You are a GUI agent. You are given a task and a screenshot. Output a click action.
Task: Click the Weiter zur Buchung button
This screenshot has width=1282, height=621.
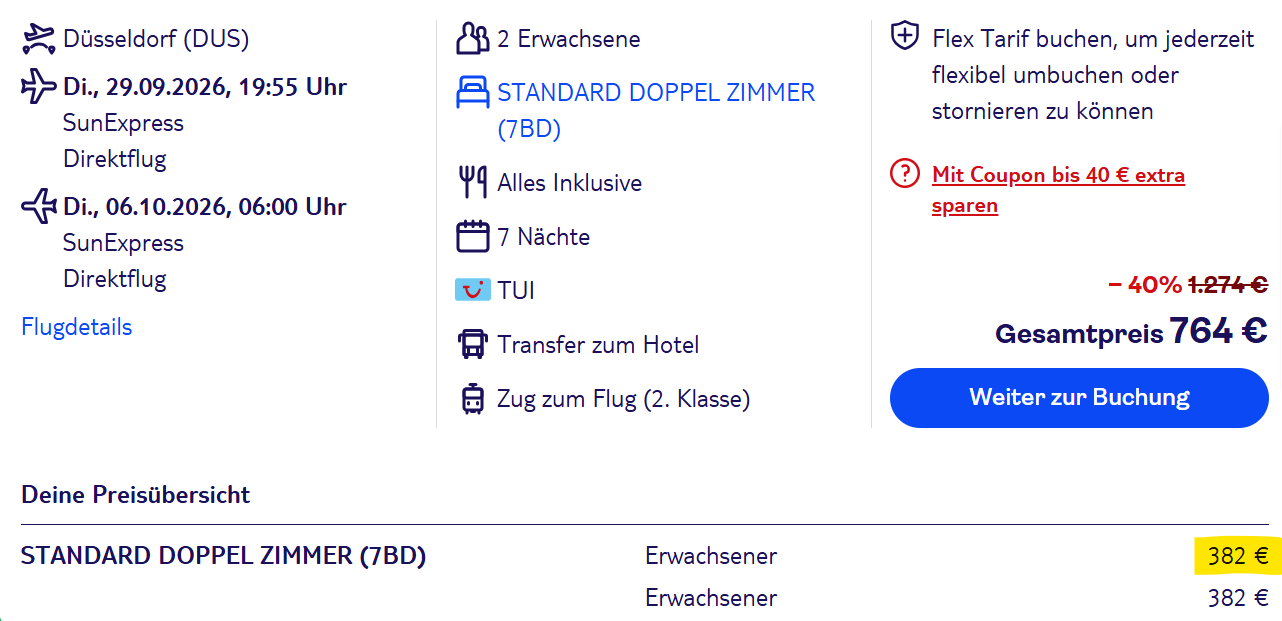click(1079, 397)
